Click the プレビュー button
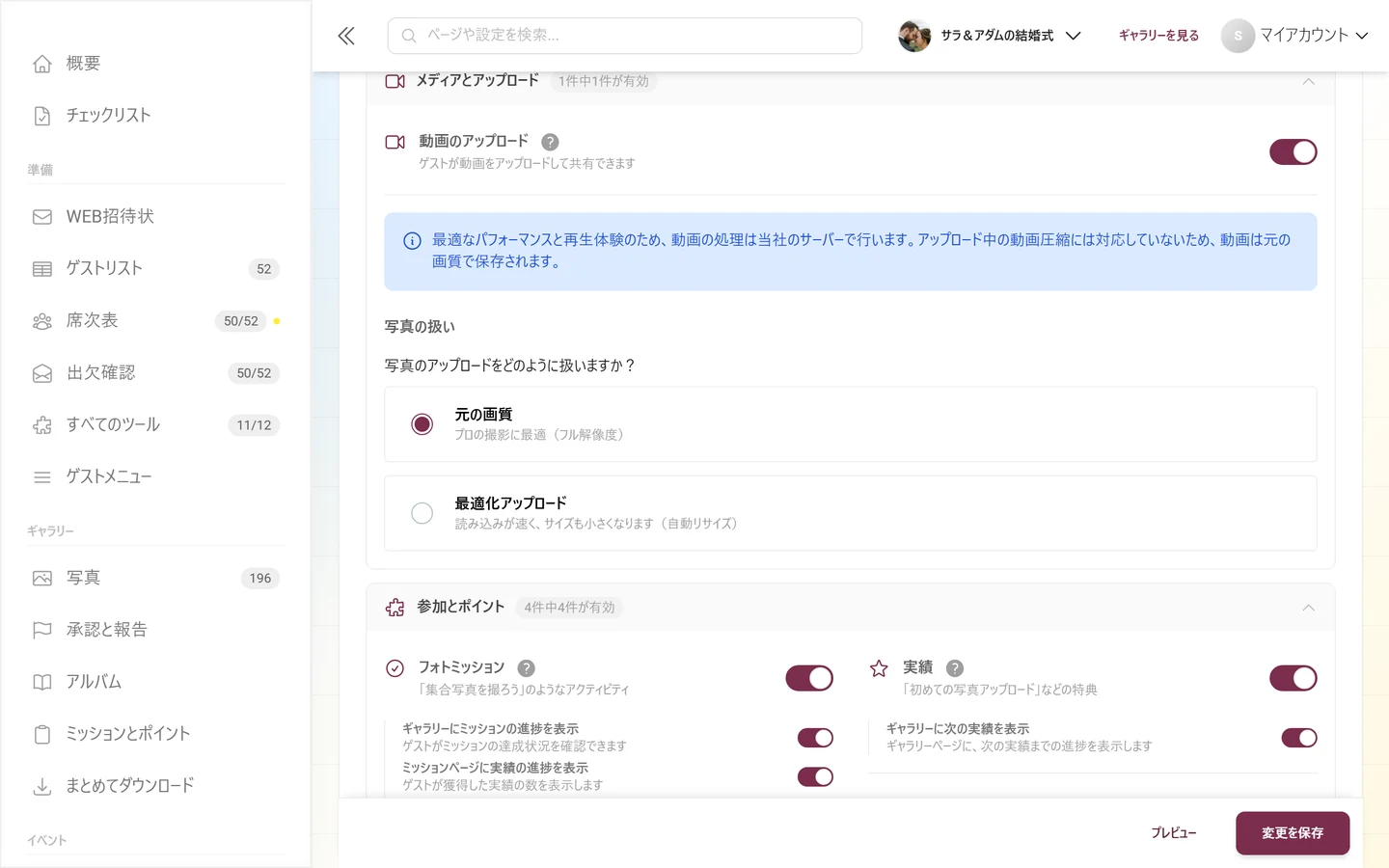The height and width of the screenshot is (868, 1389). [x=1173, y=833]
